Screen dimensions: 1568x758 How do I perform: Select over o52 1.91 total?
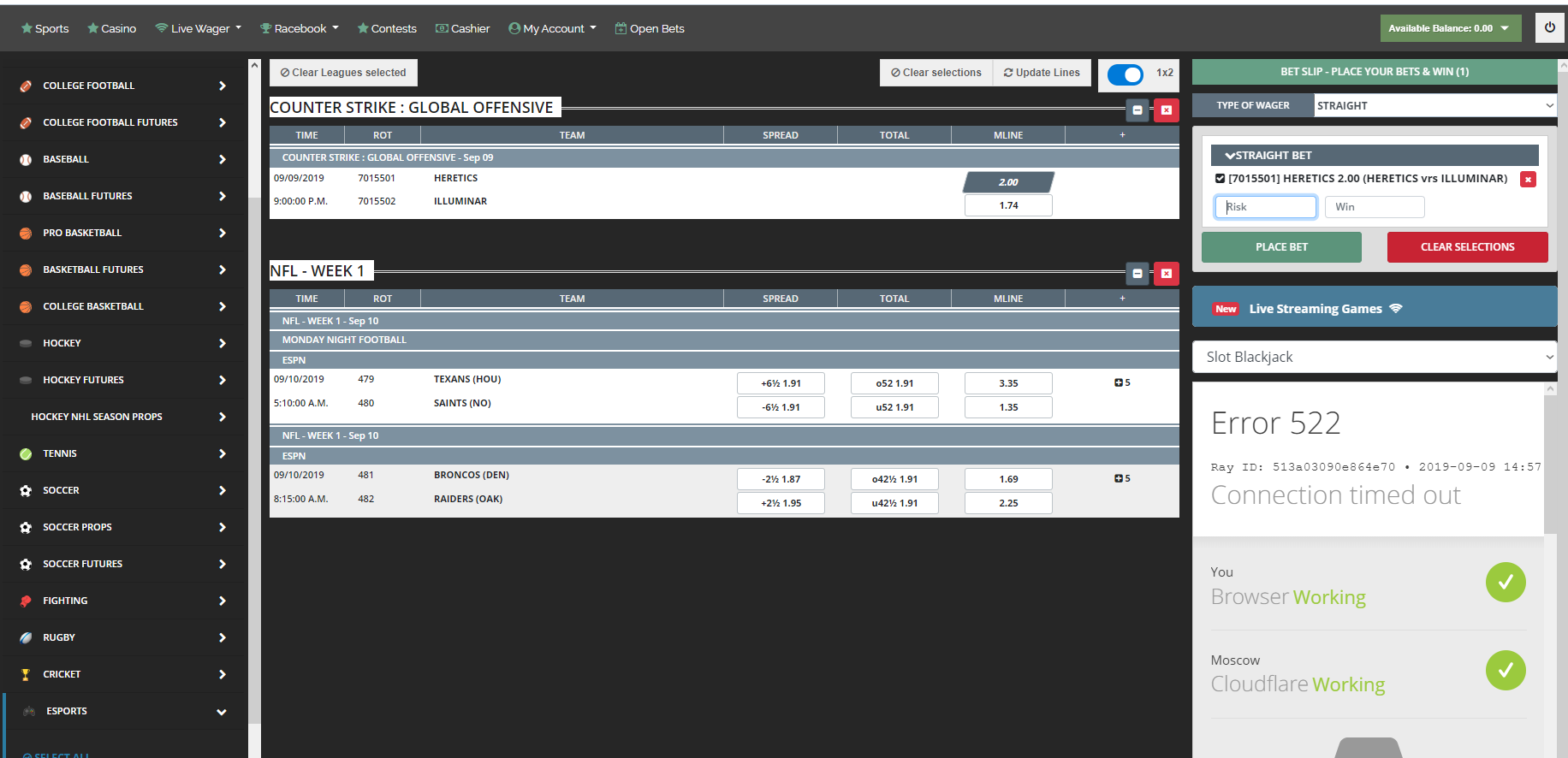point(894,383)
